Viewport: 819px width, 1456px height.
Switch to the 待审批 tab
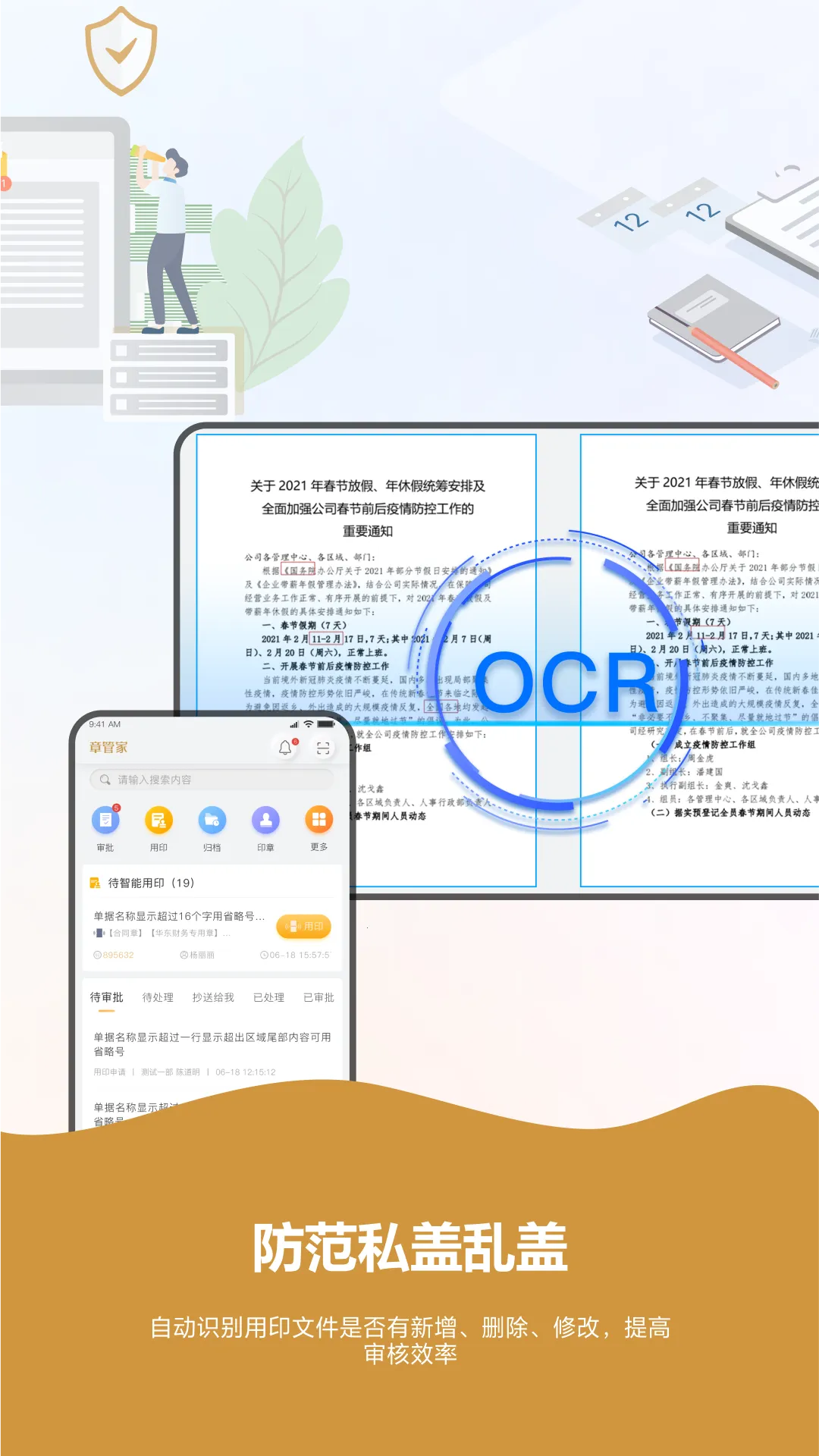tap(106, 997)
